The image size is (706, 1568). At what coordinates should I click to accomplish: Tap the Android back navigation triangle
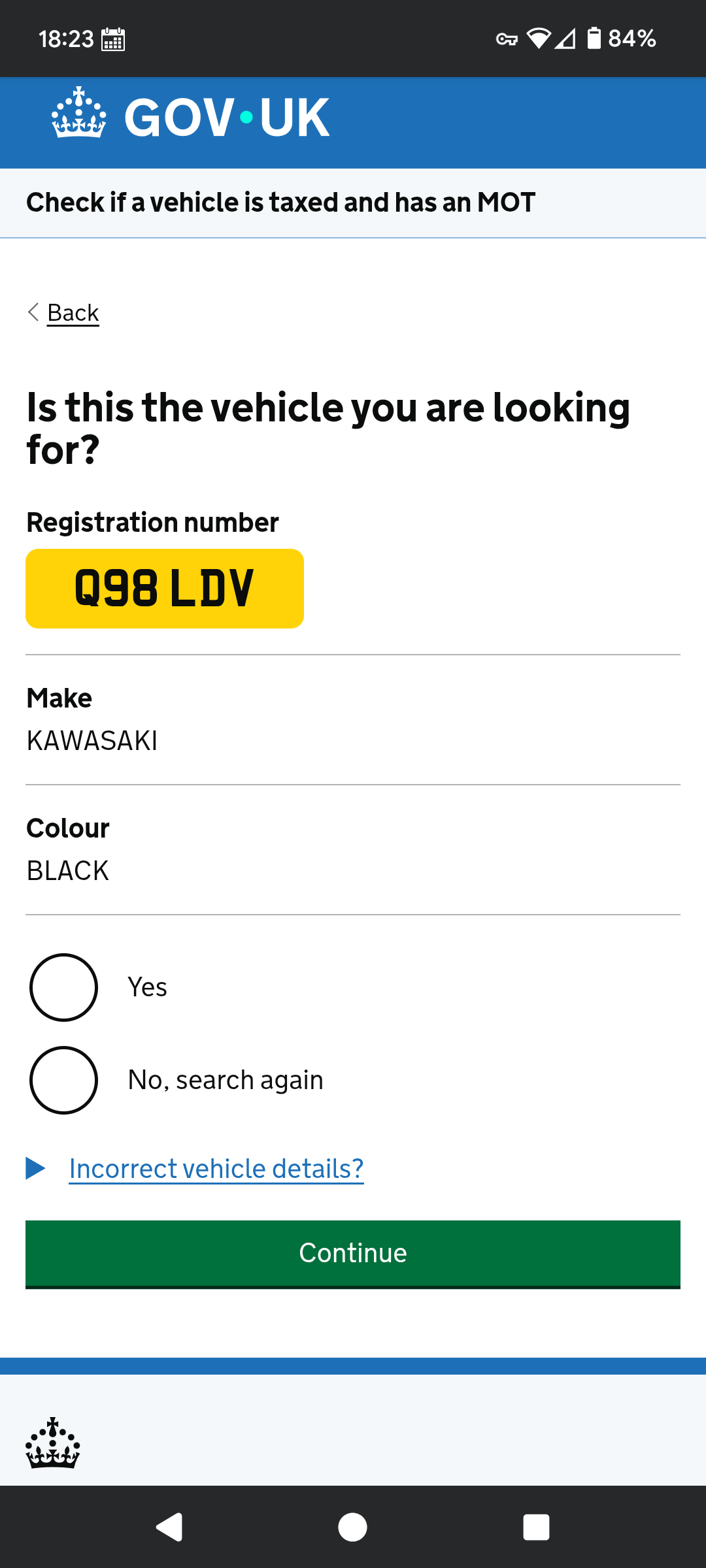point(169,1527)
